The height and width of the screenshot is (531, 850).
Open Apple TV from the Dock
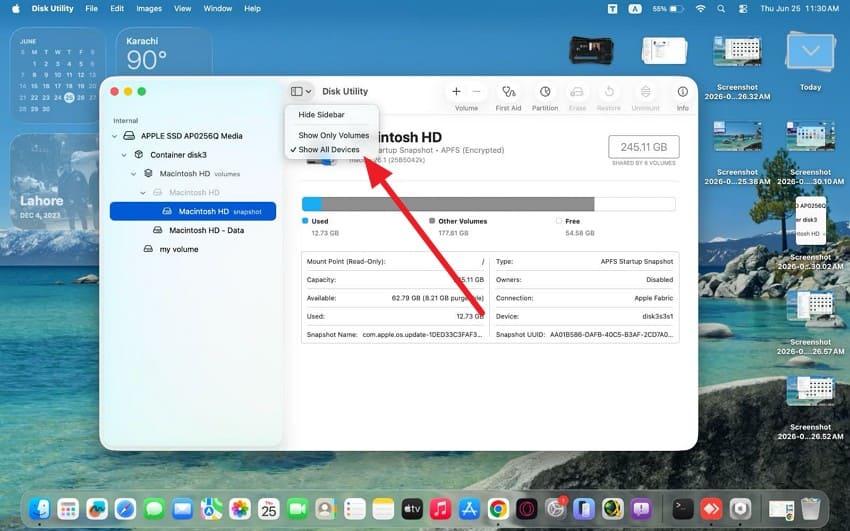(x=412, y=509)
